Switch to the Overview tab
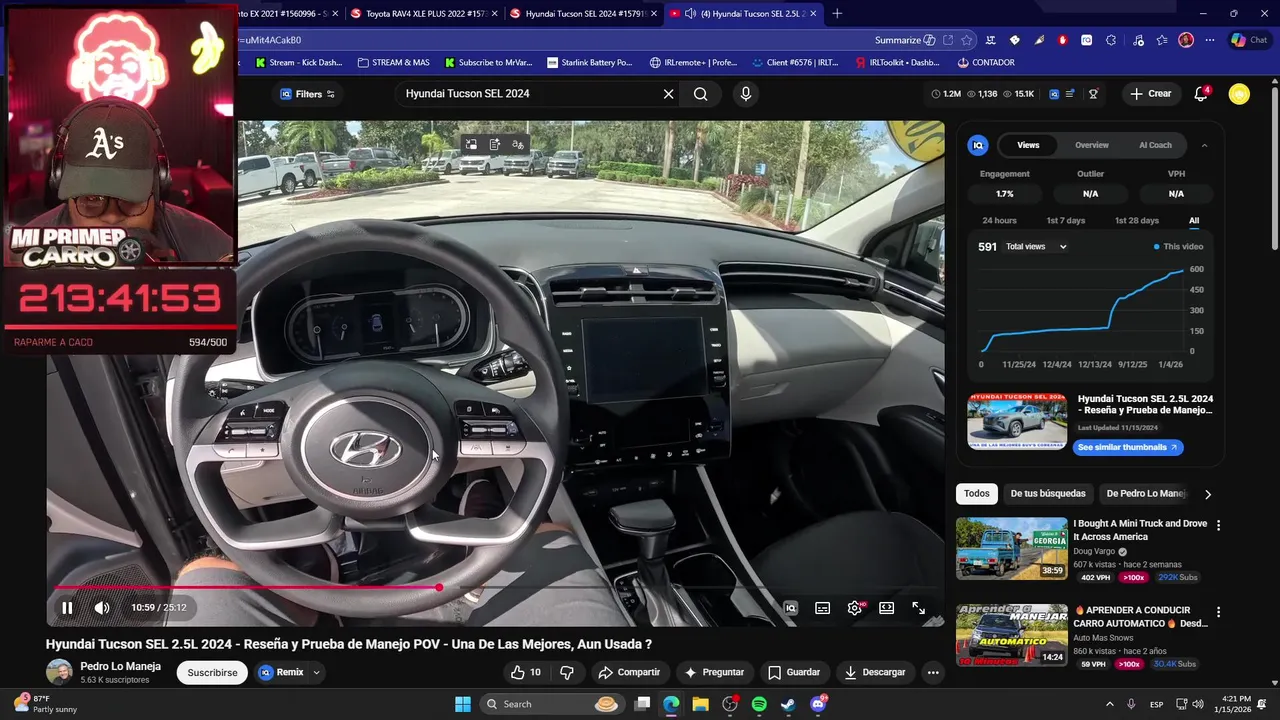Screen dimensions: 1280x720 pos(1092,145)
